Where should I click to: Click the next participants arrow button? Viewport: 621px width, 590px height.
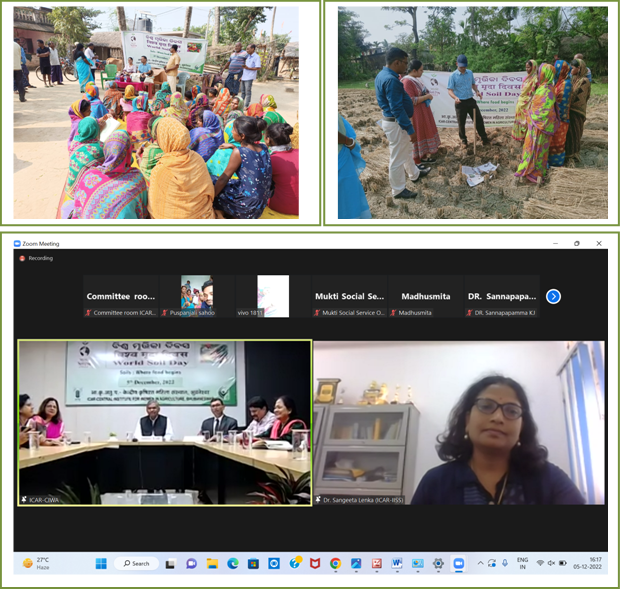(553, 296)
